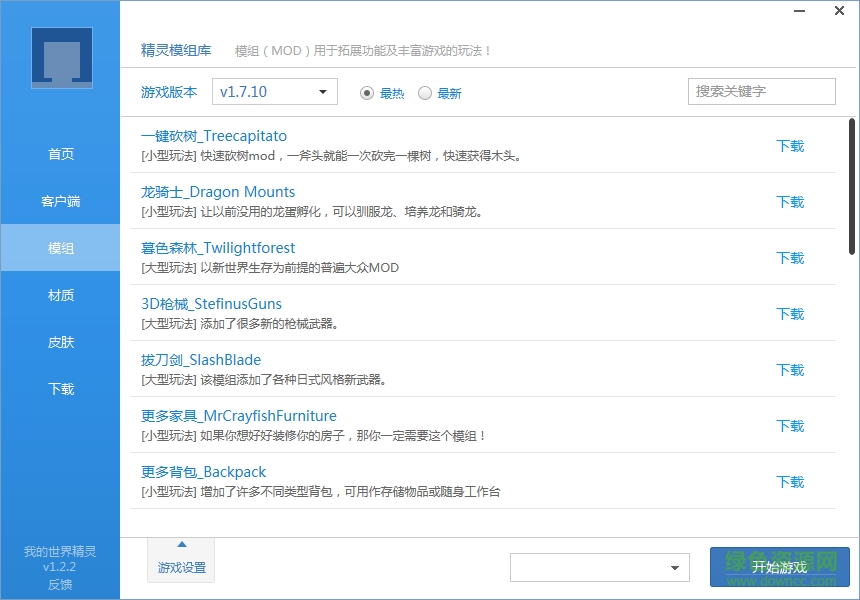The image size is (860, 600).
Task: Switch to the 皮肤 skins section
Action: tap(60, 342)
